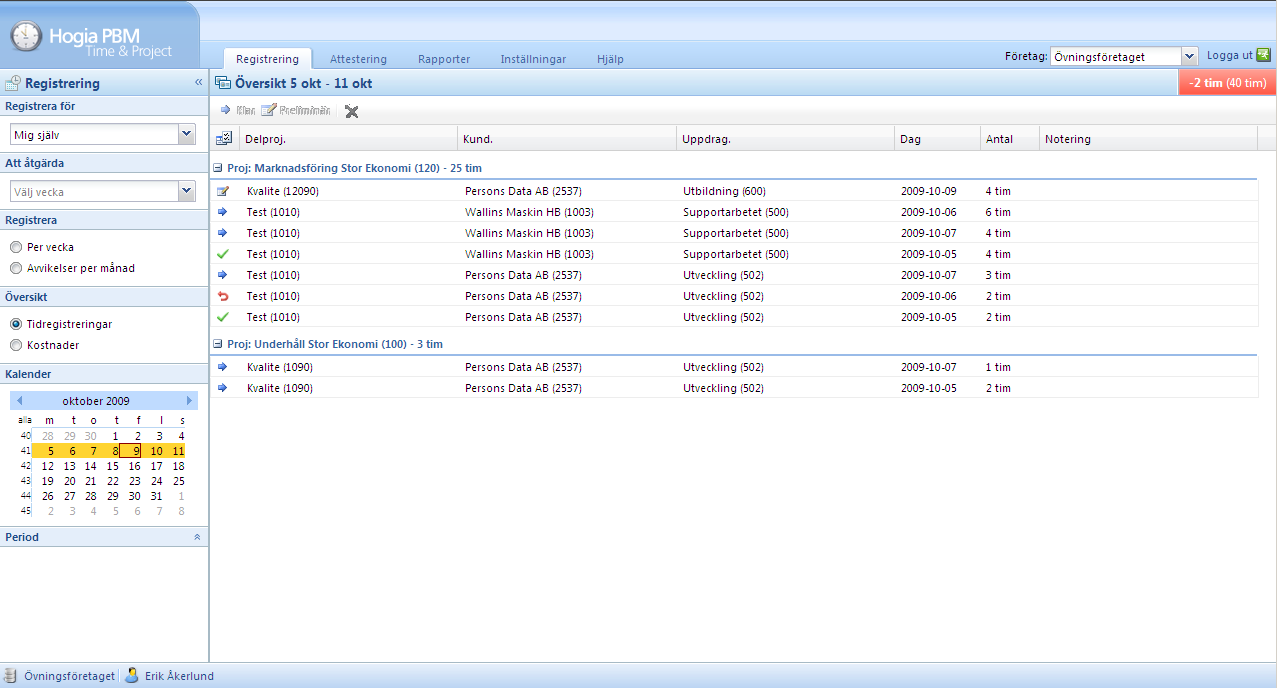Viewport: 1278px width, 688px height.
Task: Click the Klar toolbar button
Action: pyautogui.click(x=237, y=110)
